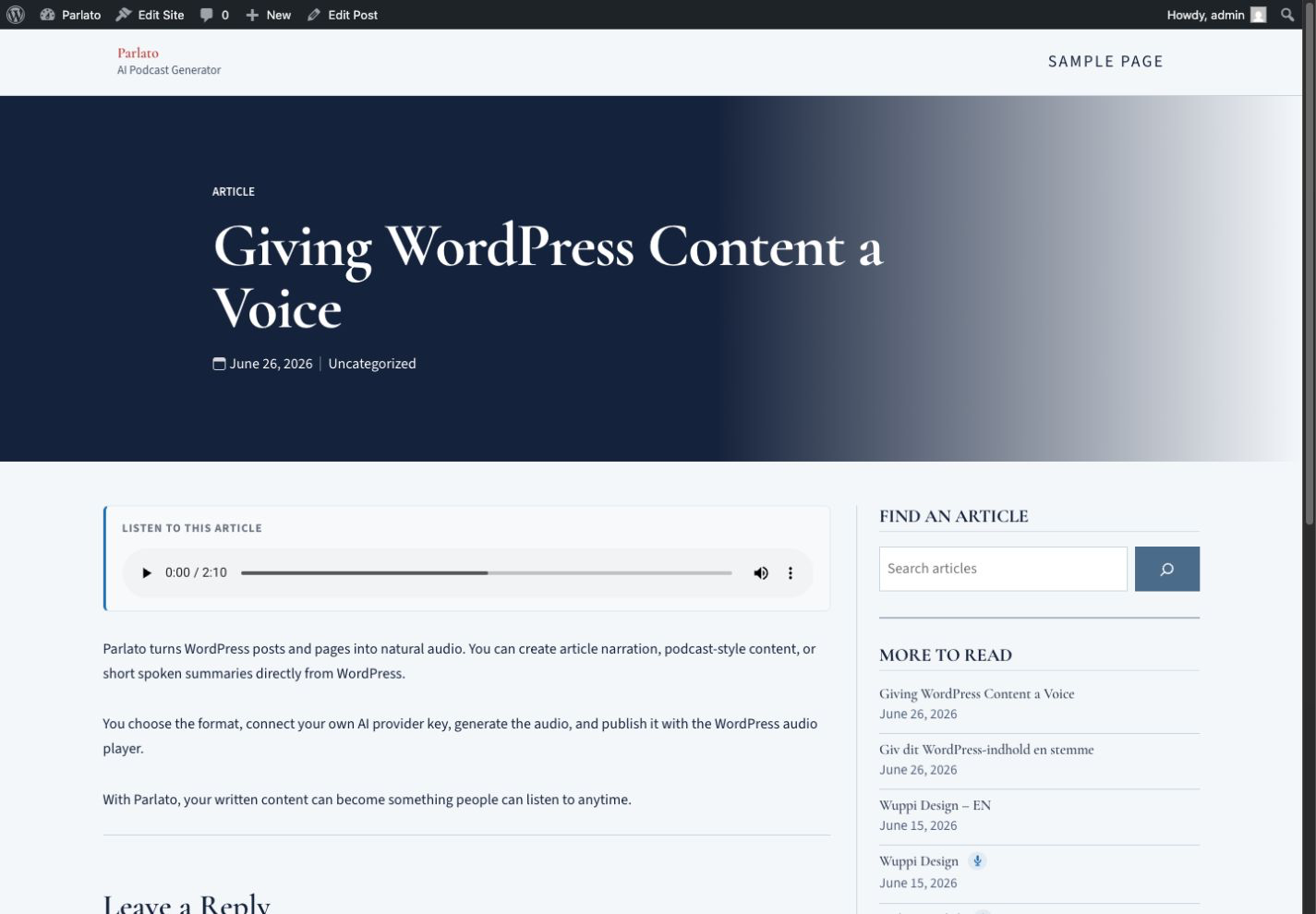The height and width of the screenshot is (914, 1316).
Task: Click the More to Read heading
Action: [x=946, y=655]
